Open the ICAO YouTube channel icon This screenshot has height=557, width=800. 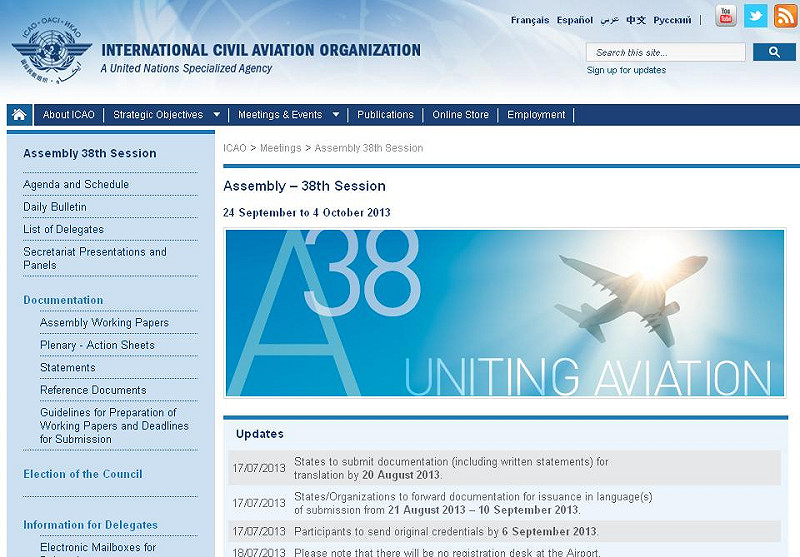(x=725, y=16)
